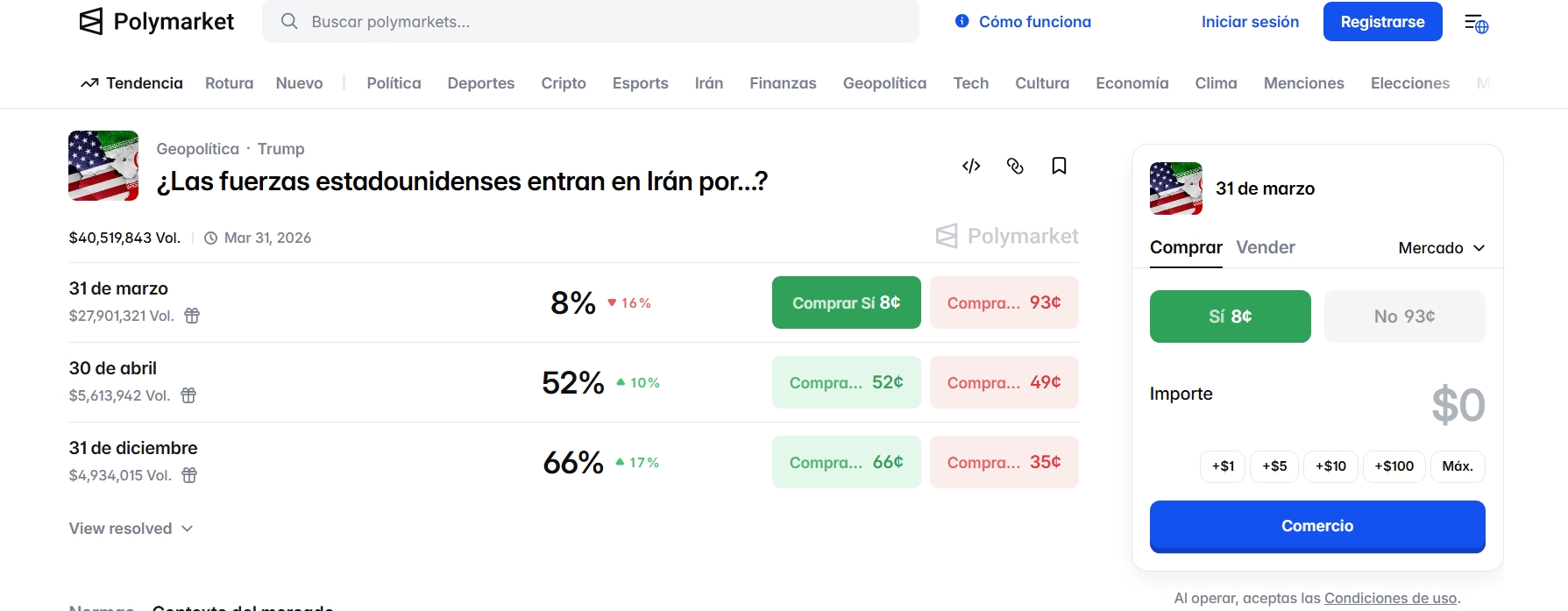
Task: Open the Mercado order type dropdown
Action: pyautogui.click(x=1441, y=248)
